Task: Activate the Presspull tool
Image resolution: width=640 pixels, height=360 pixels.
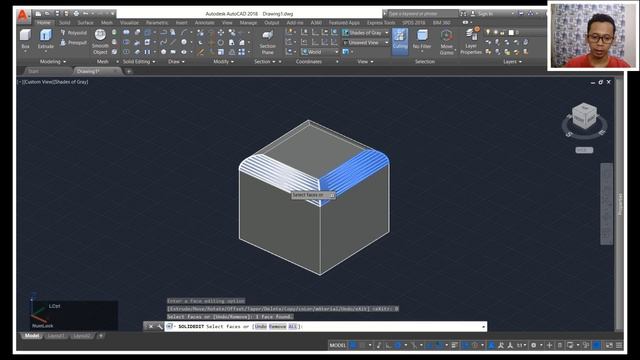Action: [74, 42]
